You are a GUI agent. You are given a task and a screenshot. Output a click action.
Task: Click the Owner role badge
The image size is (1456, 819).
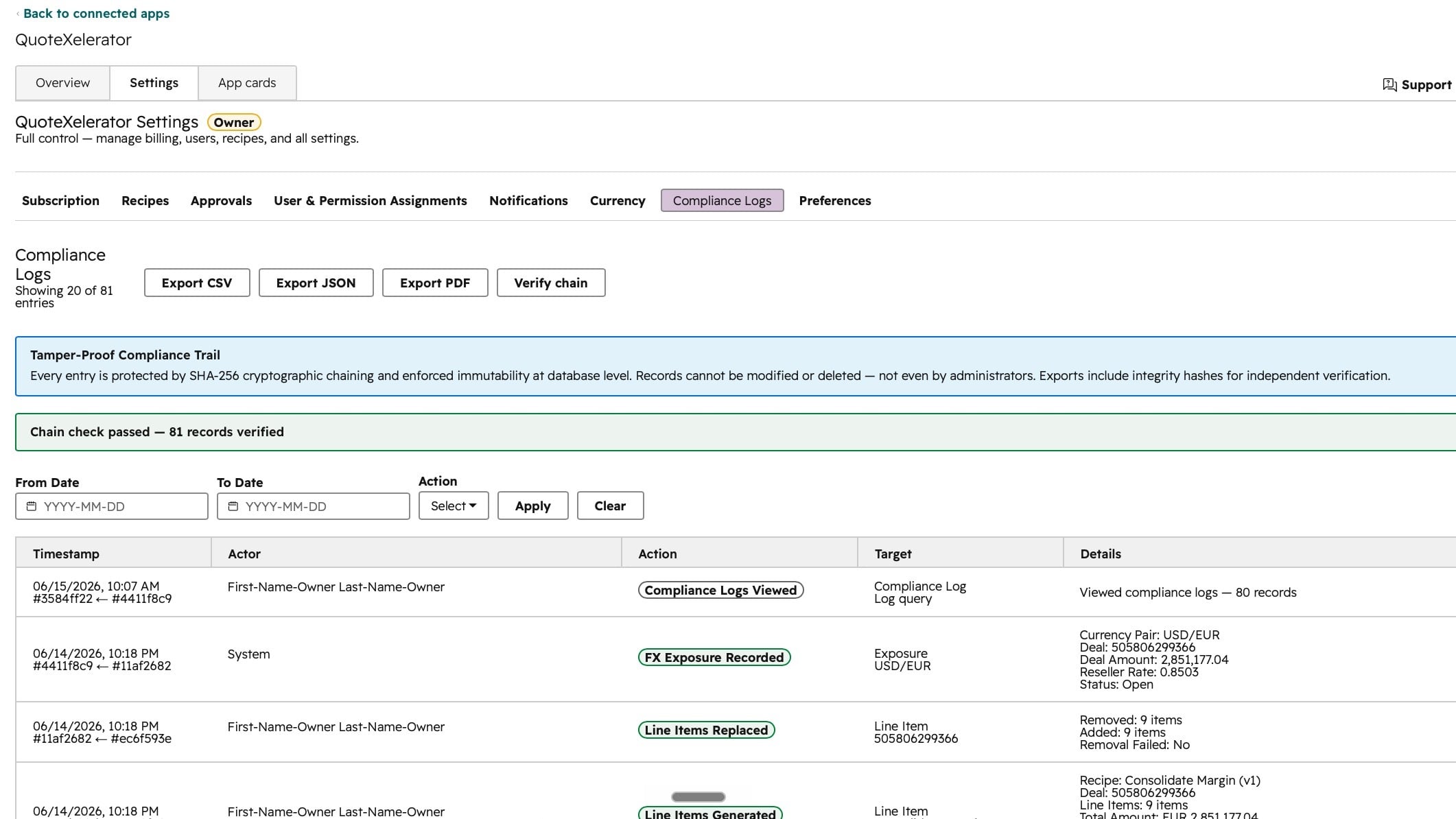click(x=234, y=122)
